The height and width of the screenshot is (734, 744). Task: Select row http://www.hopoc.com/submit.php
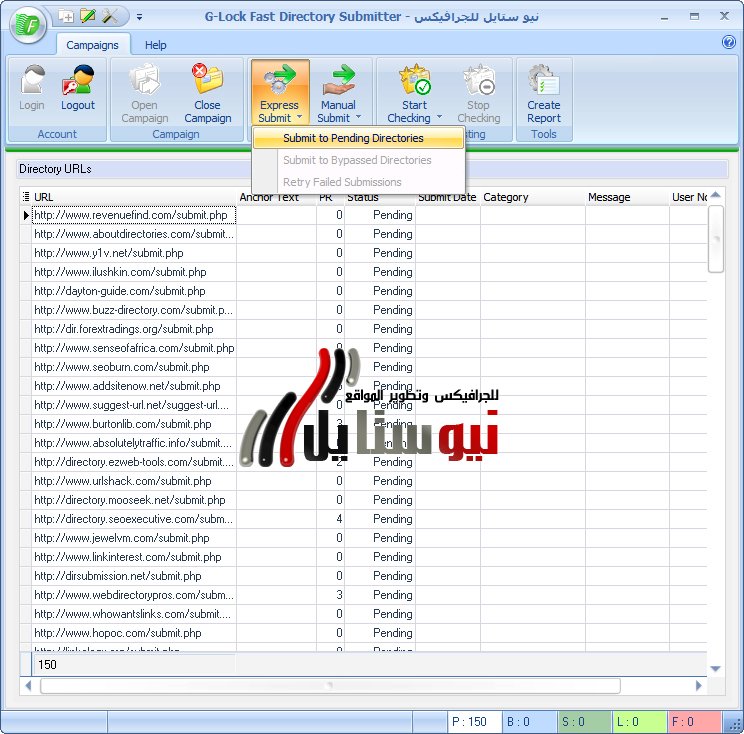[134, 632]
